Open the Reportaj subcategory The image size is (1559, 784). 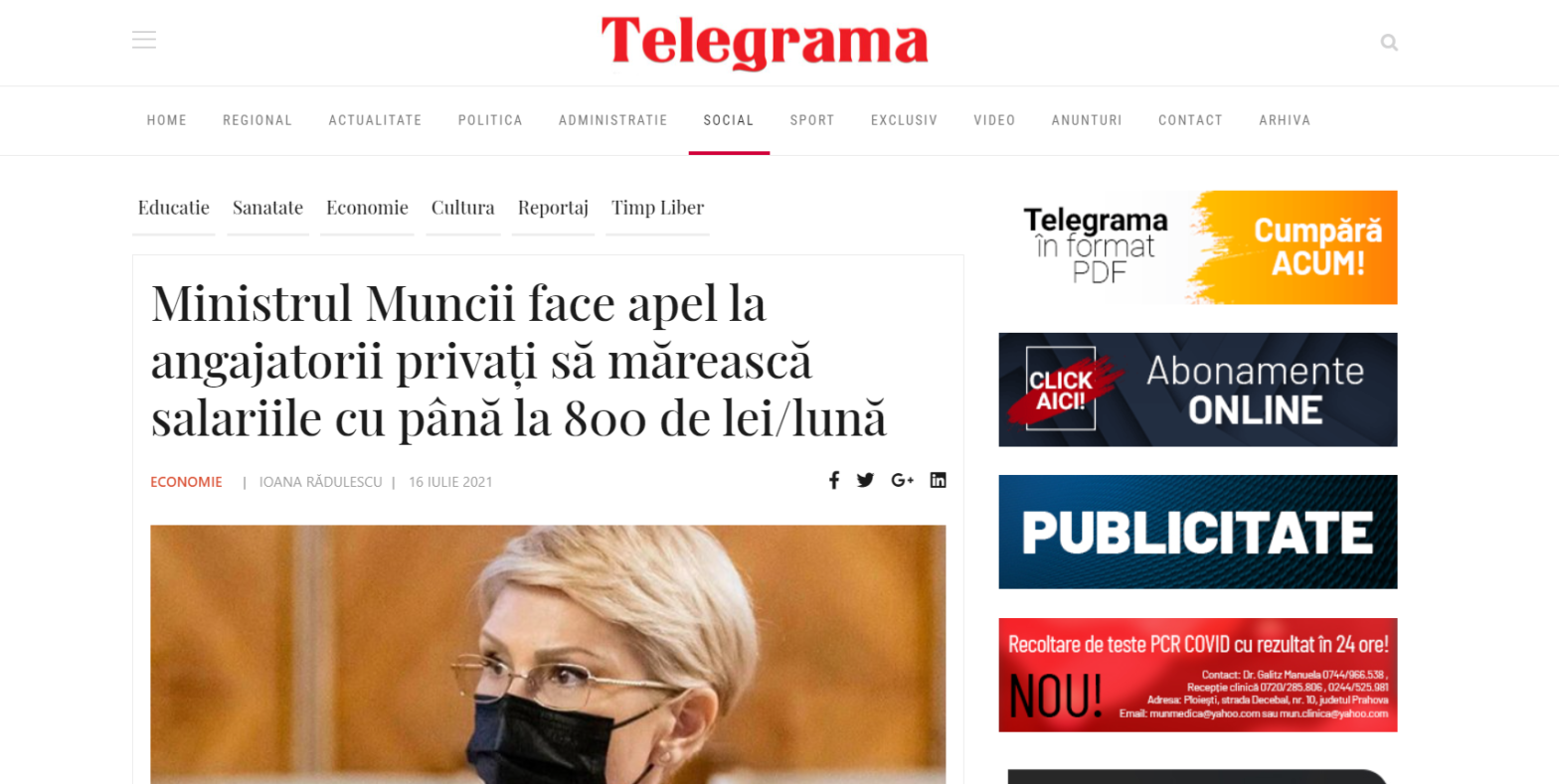click(x=553, y=209)
